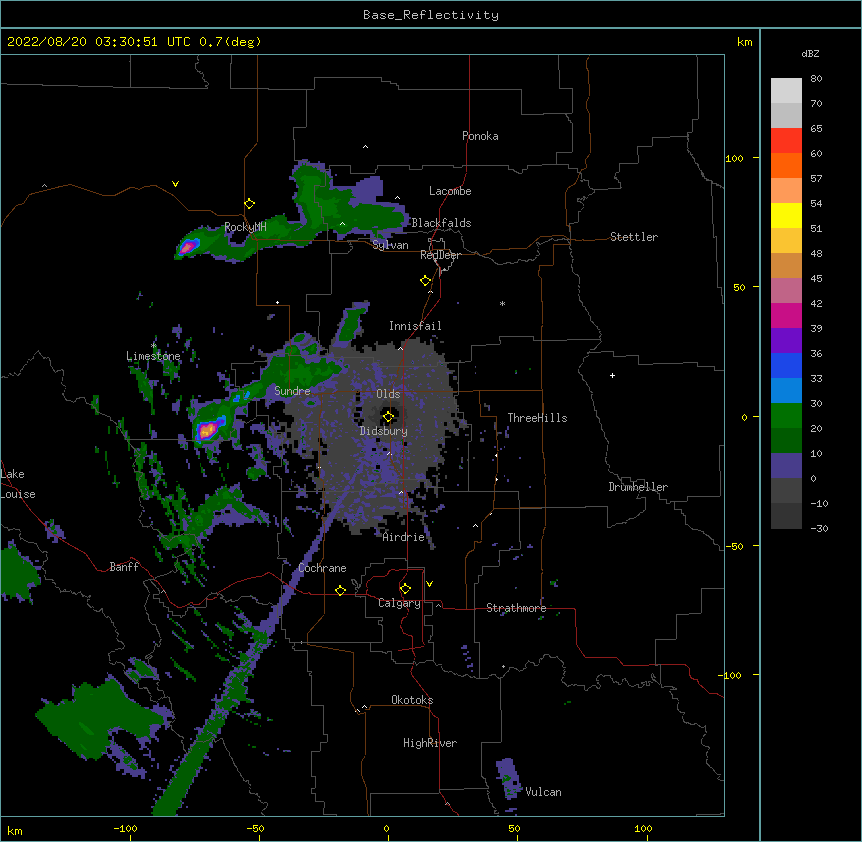Click the white plus marker north of Drumheller
Image resolution: width=862 pixels, height=842 pixels.
point(612,375)
